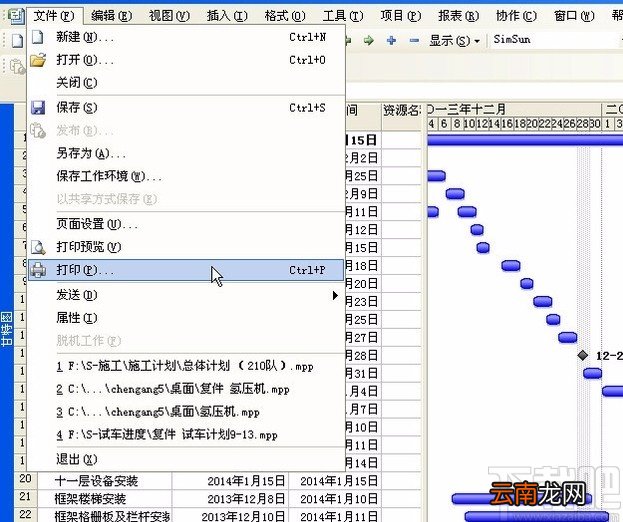Viewport: 623px width, 522px height.
Task: Expand the 发送(D) Send To submenu
Action: point(186,295)
